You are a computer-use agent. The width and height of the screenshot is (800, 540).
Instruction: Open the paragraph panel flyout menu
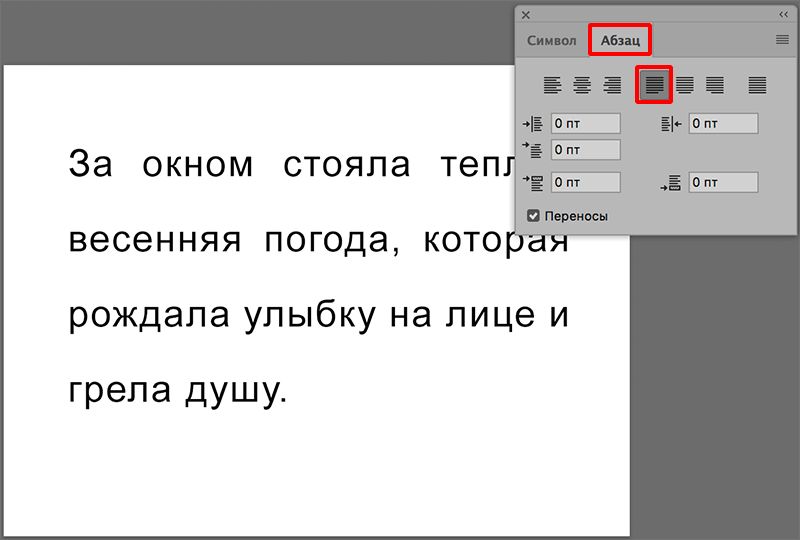click(782, 39)
